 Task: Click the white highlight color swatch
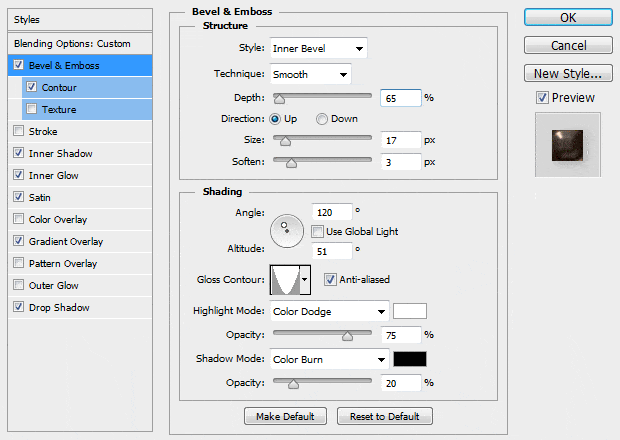pos(410,311)
